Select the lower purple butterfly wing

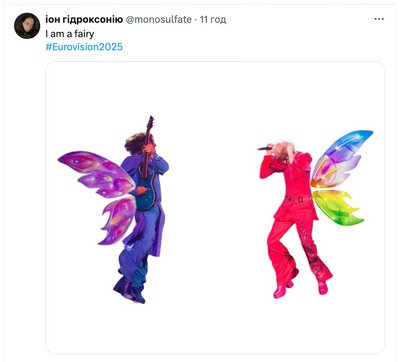117,220
